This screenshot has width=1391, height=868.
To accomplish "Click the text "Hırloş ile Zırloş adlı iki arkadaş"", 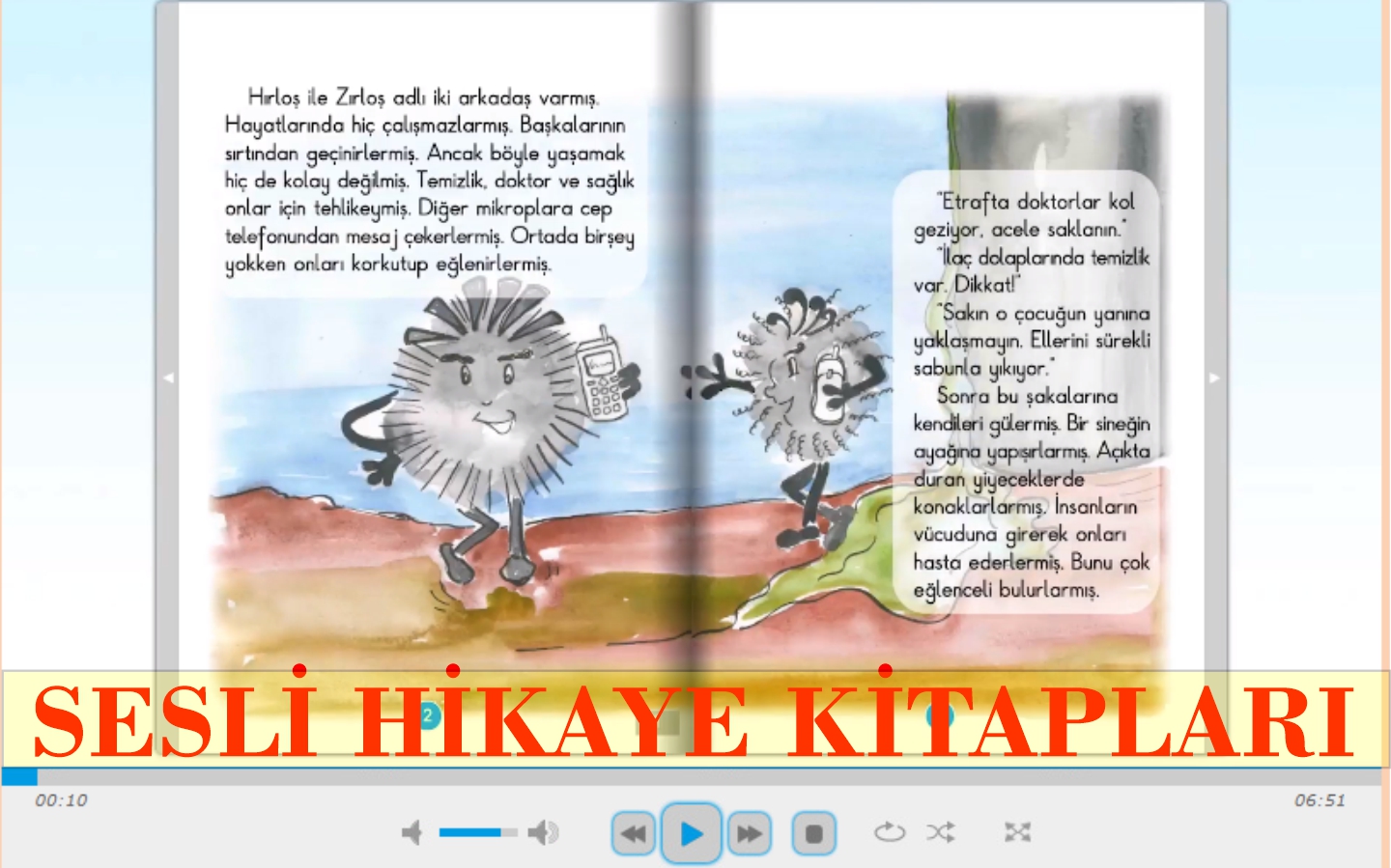I will (389, 98).
